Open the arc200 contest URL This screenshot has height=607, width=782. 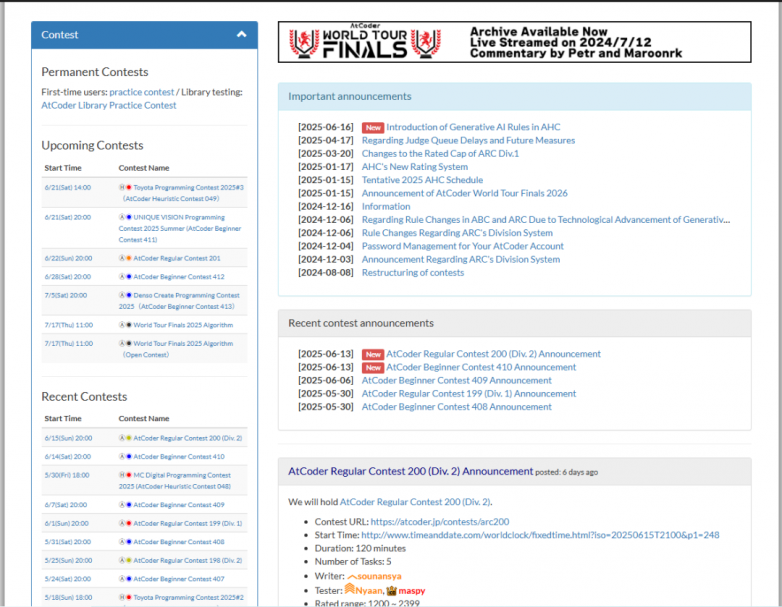[x=439, y=521]
